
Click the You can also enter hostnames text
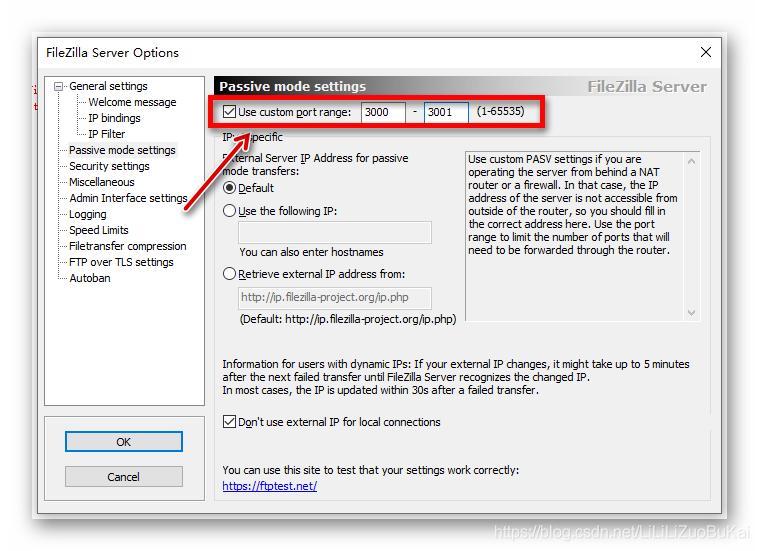pos(311,252)
